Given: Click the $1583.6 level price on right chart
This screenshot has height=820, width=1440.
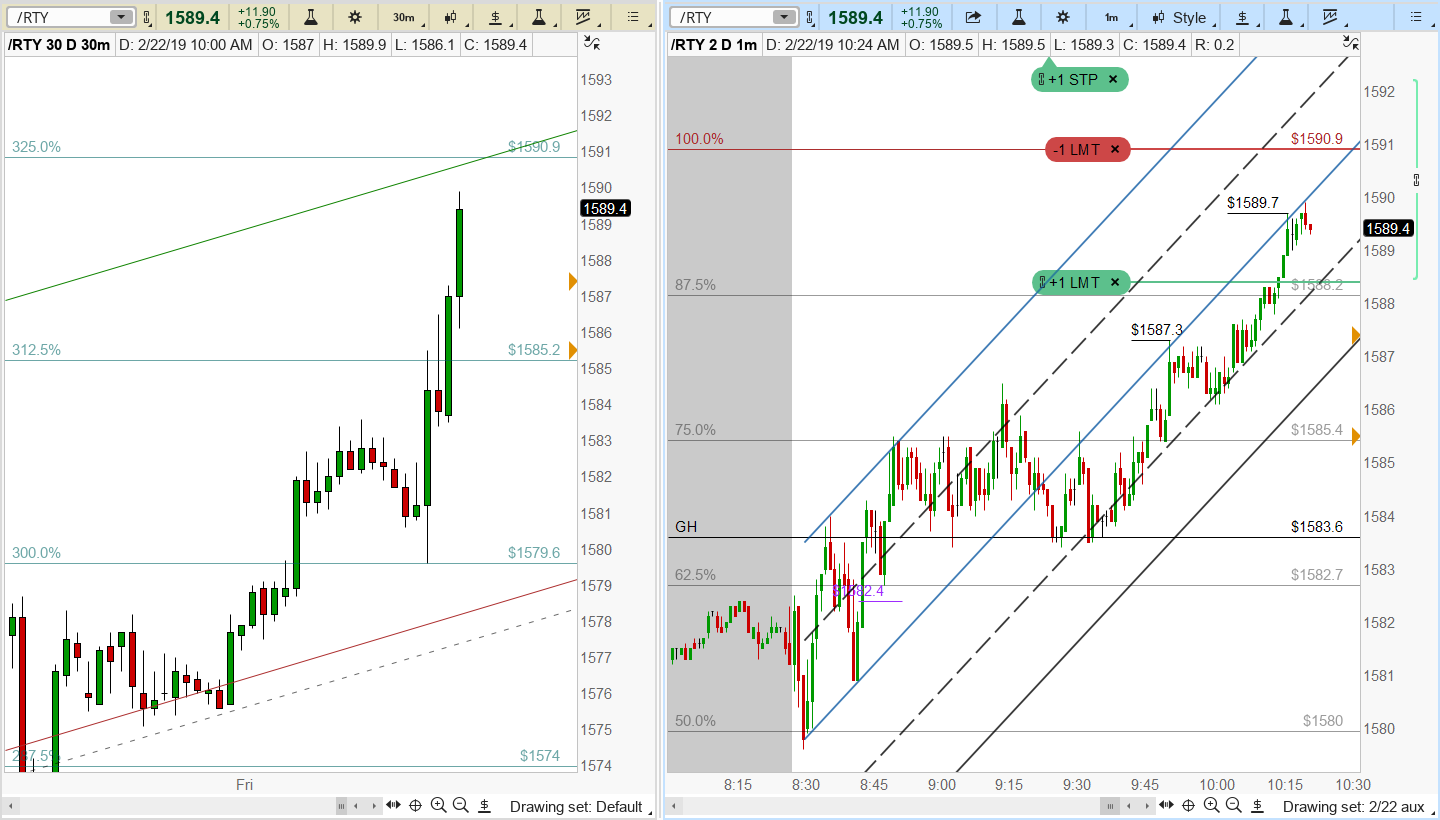Looking at the screenshot, I should tap(1317, 526).
